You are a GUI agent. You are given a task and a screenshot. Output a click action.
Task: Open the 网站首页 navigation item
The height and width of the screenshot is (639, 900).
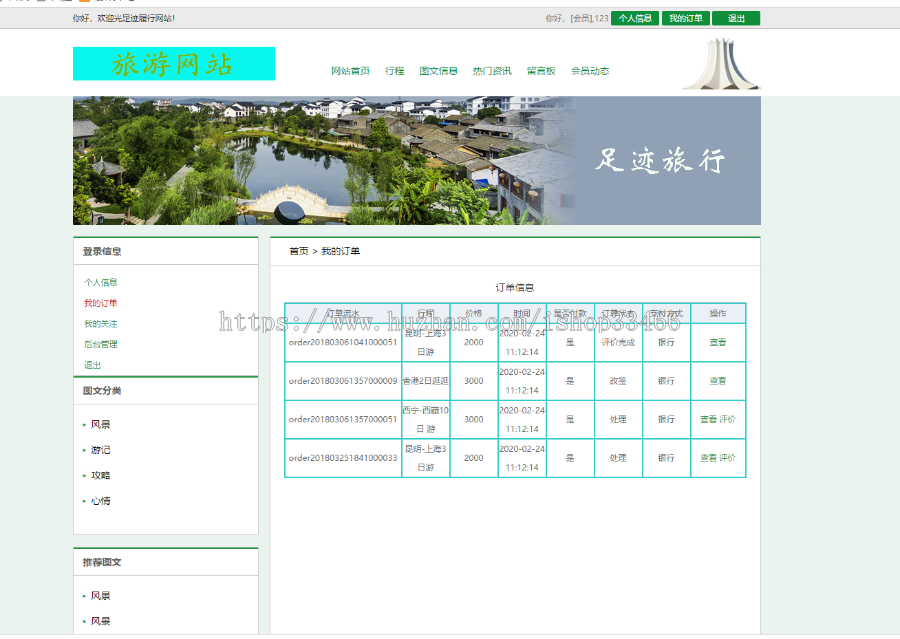[x=347, y=70]
